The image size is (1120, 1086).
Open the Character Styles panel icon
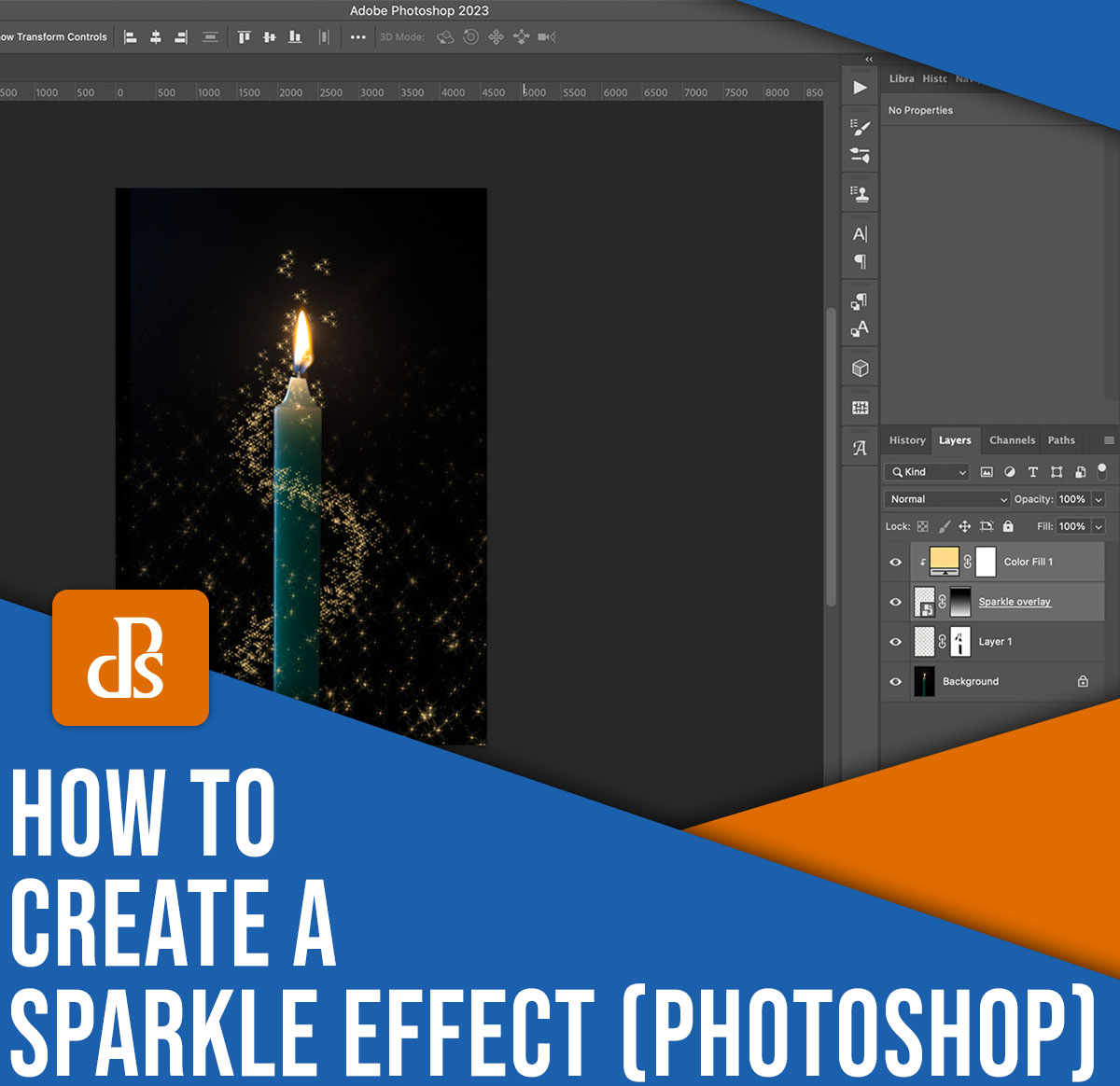click(861, 328)
